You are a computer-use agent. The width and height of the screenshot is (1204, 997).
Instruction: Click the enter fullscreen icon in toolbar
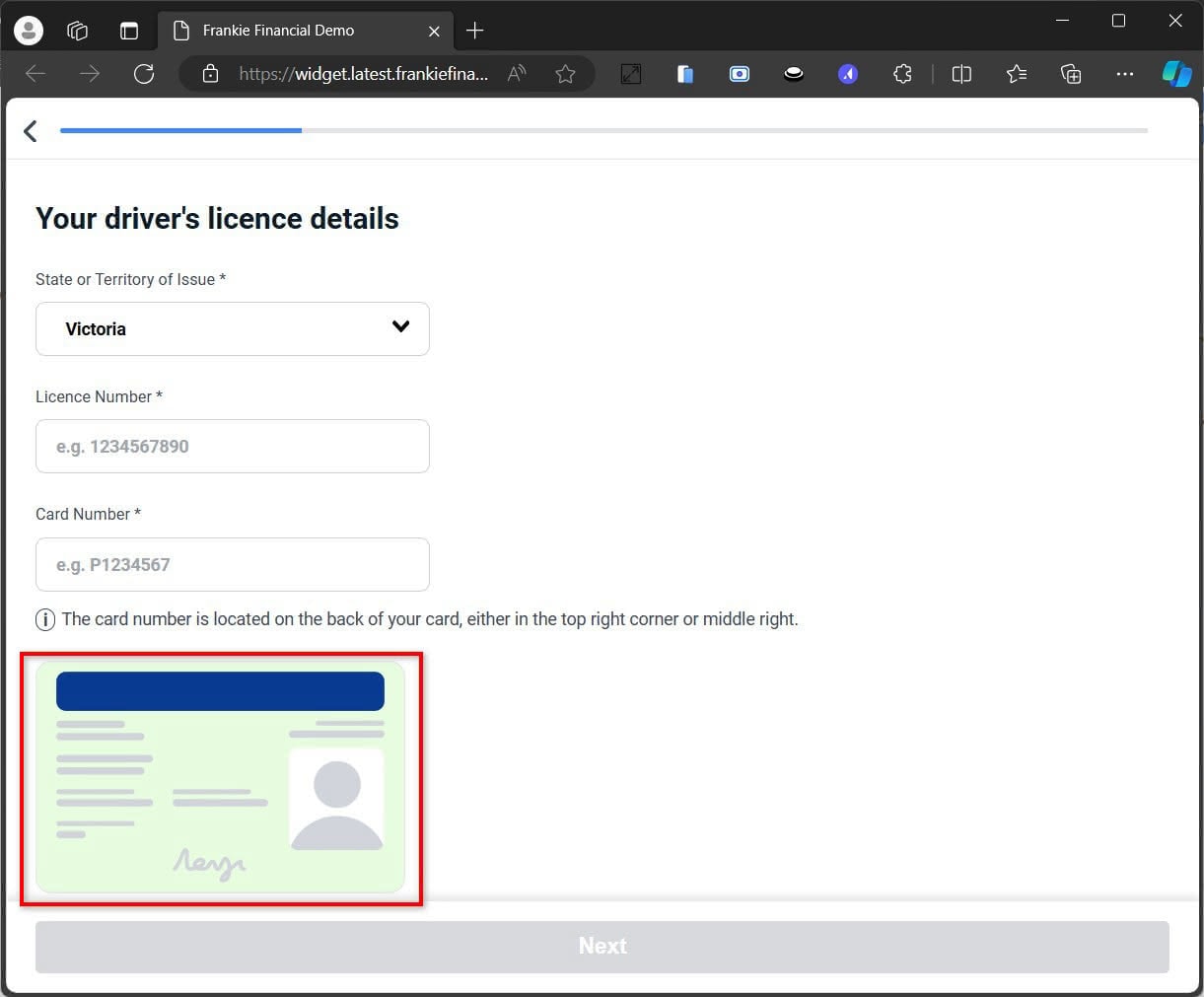(x=631, y=73)
